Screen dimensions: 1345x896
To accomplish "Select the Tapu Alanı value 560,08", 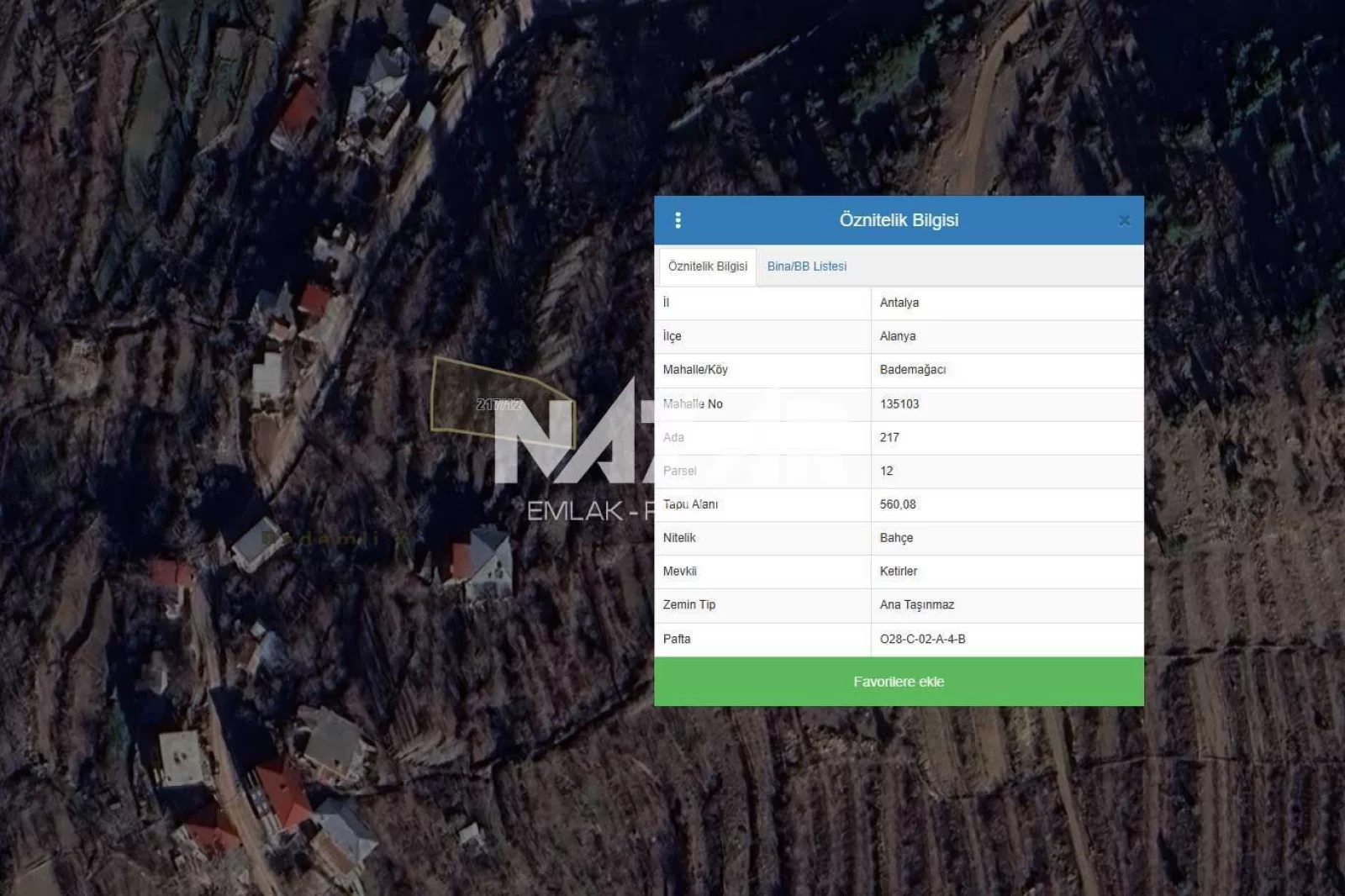I will [x=897, y=504].
